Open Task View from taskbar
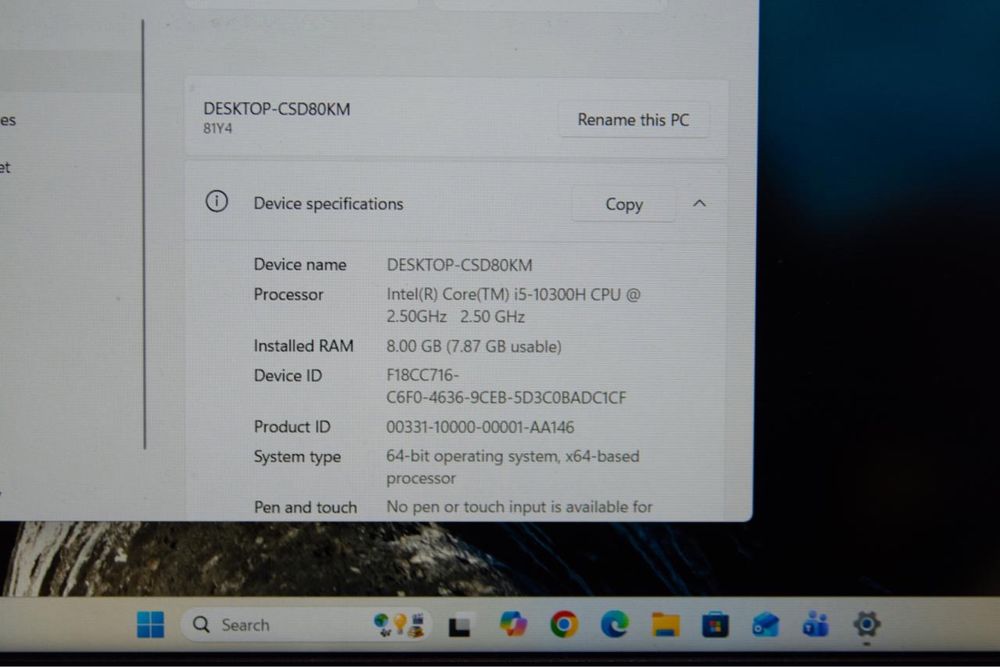Screen dimensions: 1000x667 pyautogui.click(x=460, y=625)
